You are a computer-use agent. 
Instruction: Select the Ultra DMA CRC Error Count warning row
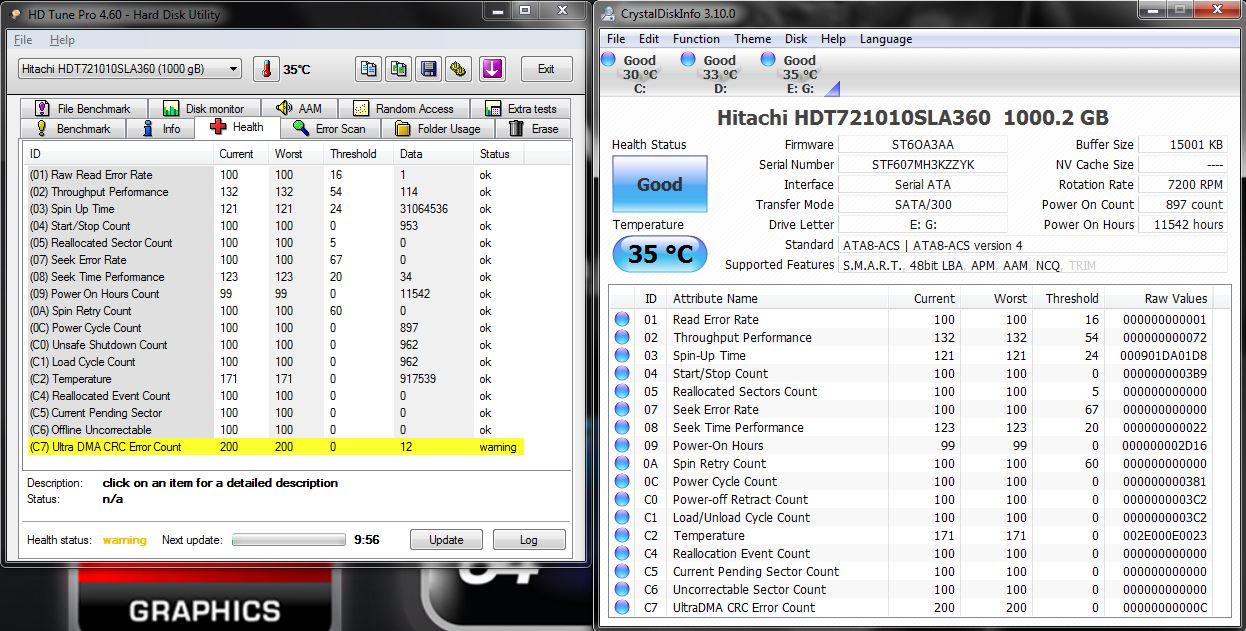point(274,447)
